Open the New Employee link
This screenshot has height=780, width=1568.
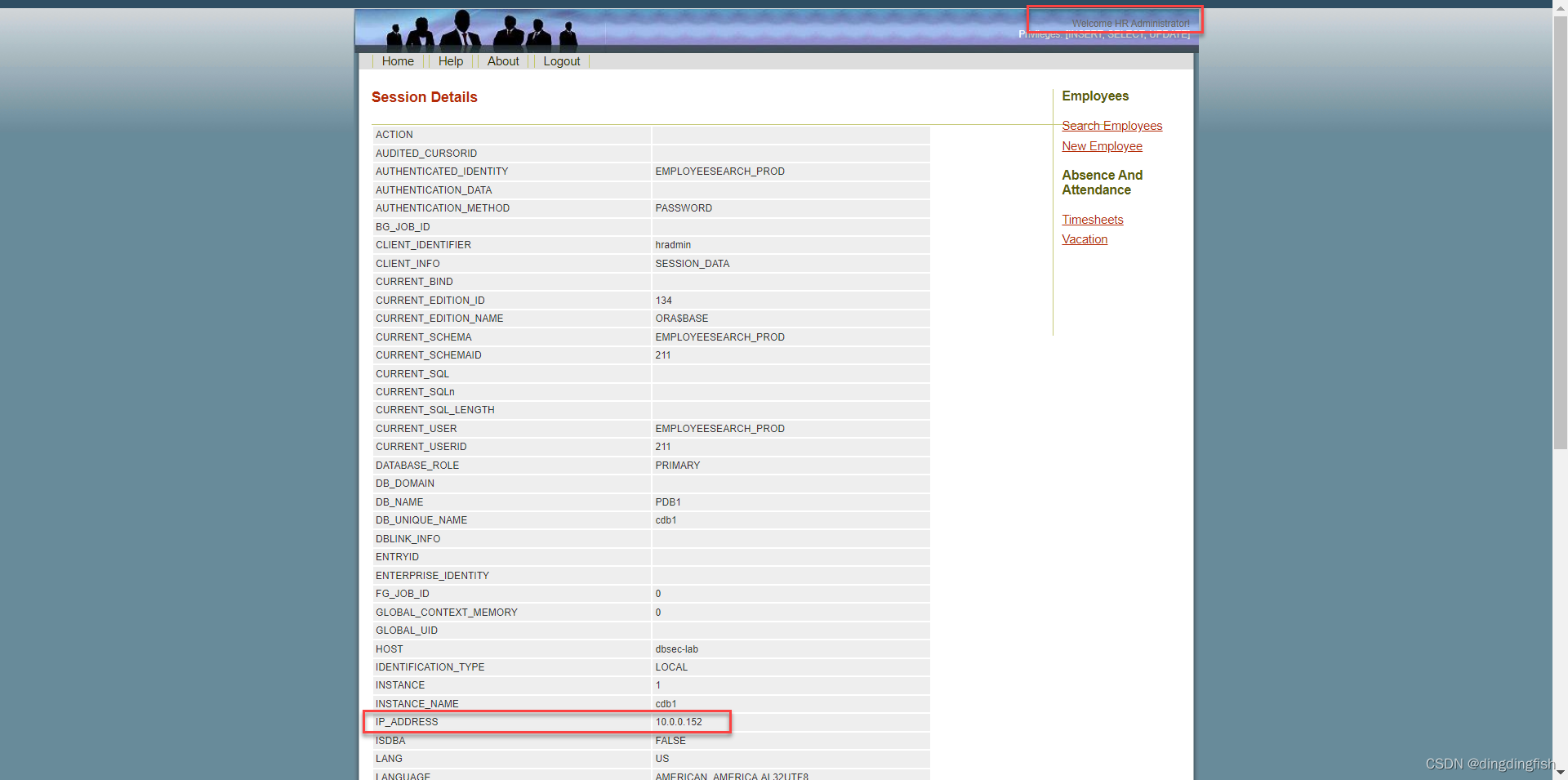coord(1102,146)
